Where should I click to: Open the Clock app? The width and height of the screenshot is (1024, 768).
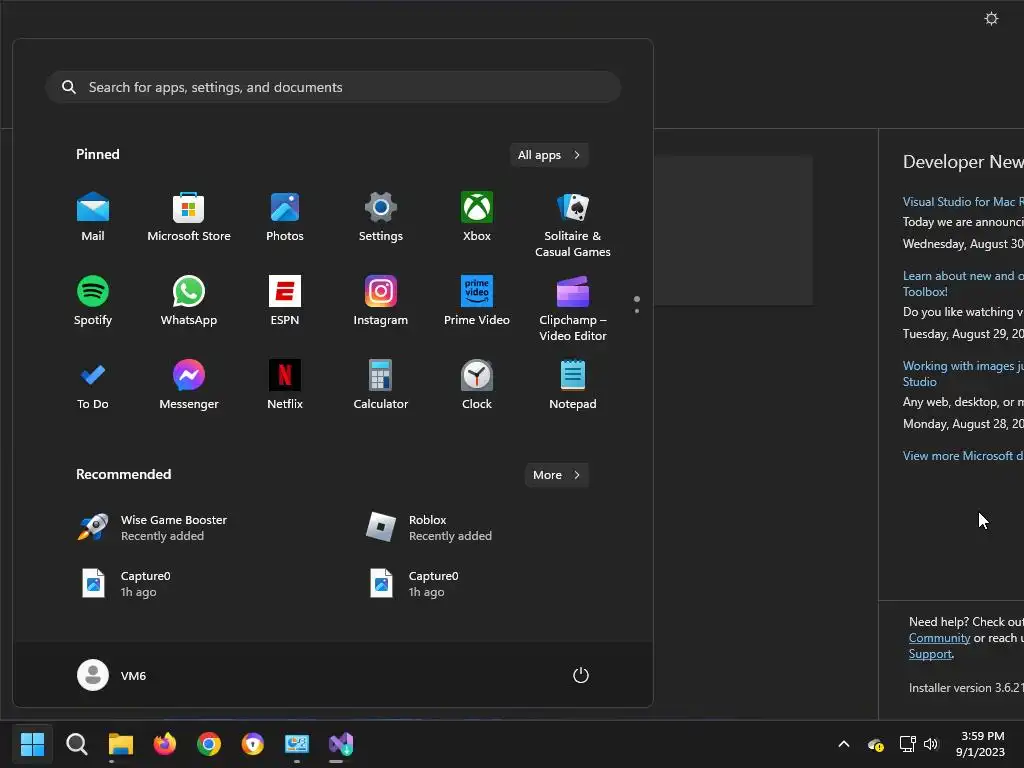(477, 385)
